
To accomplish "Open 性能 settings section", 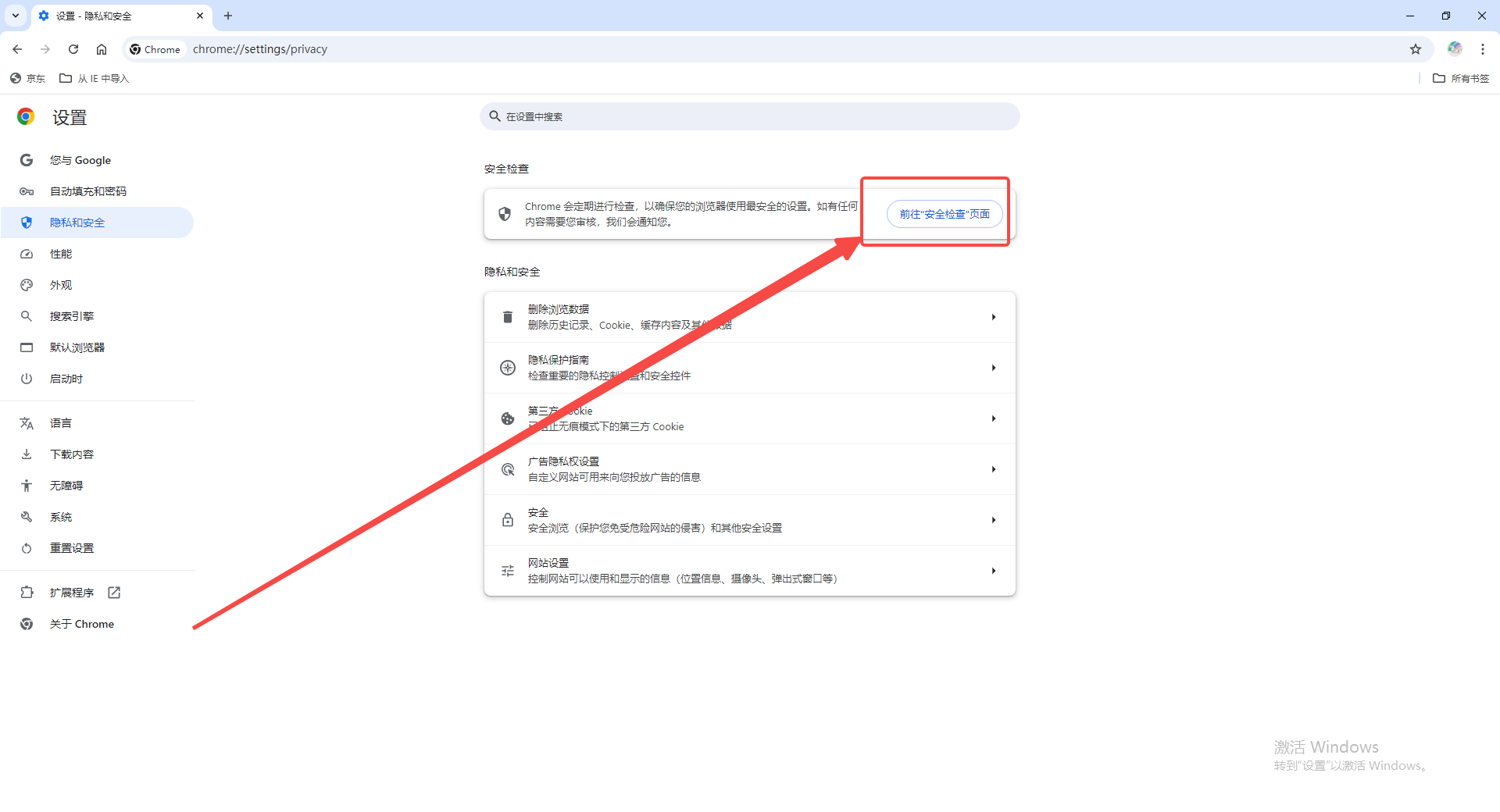I will [97, 254].
